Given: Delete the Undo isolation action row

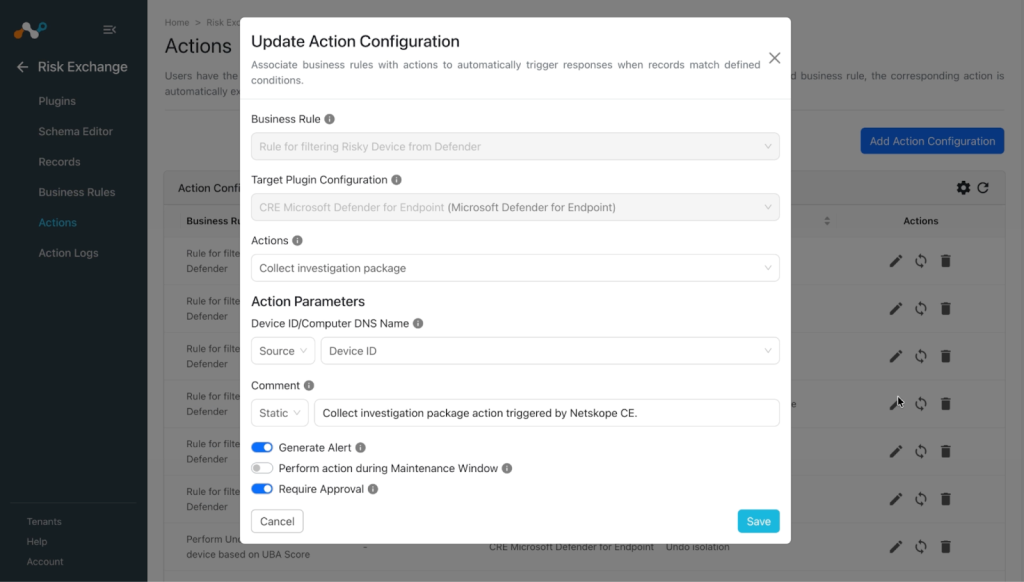Looking at the screenshot, I should (946, 547).
